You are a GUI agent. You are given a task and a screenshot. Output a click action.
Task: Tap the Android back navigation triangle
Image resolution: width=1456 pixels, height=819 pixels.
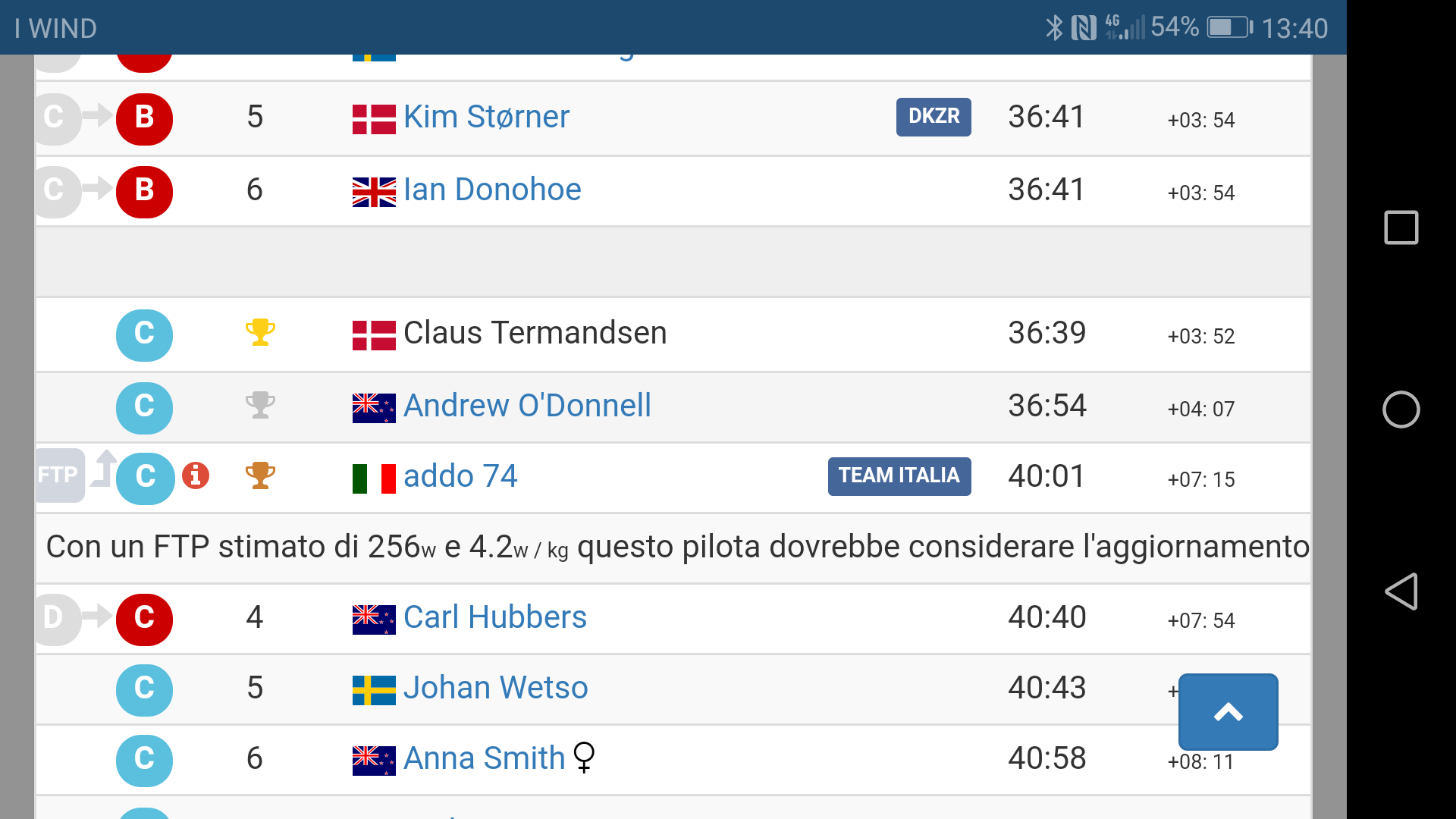tap(1401, 591)
